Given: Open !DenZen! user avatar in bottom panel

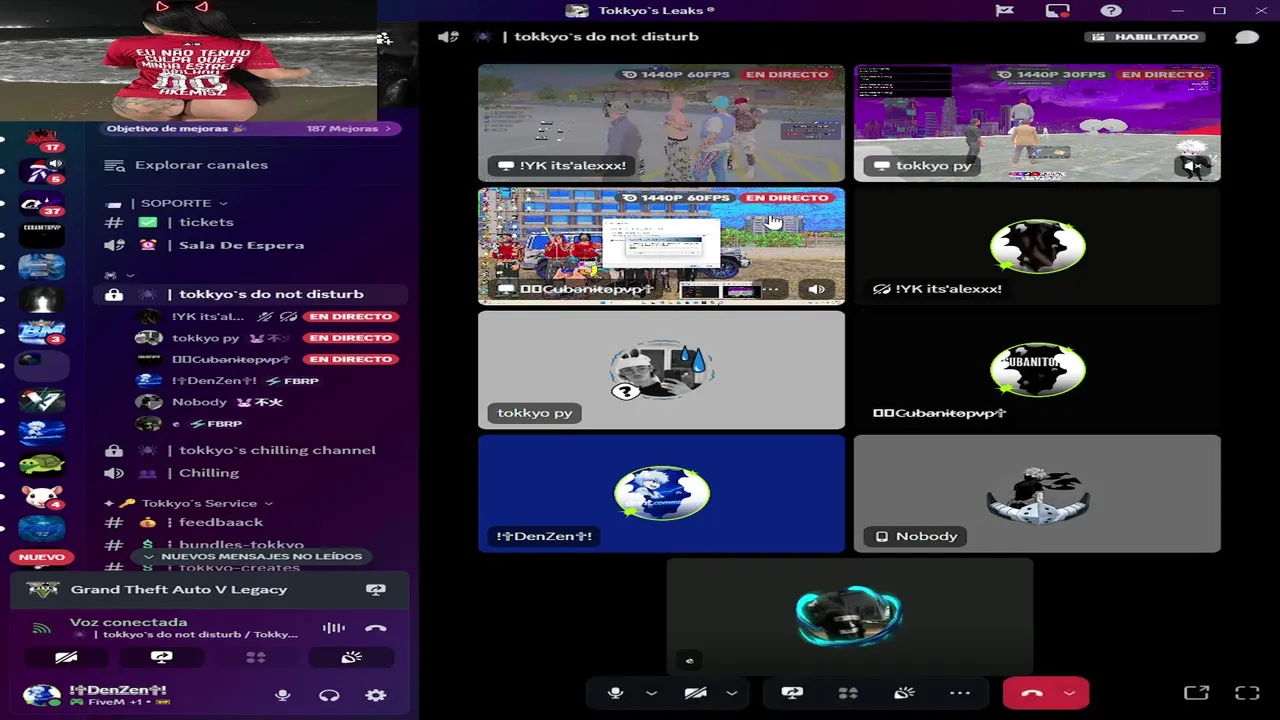Looking at the screenshot, I should coord(41,695).
